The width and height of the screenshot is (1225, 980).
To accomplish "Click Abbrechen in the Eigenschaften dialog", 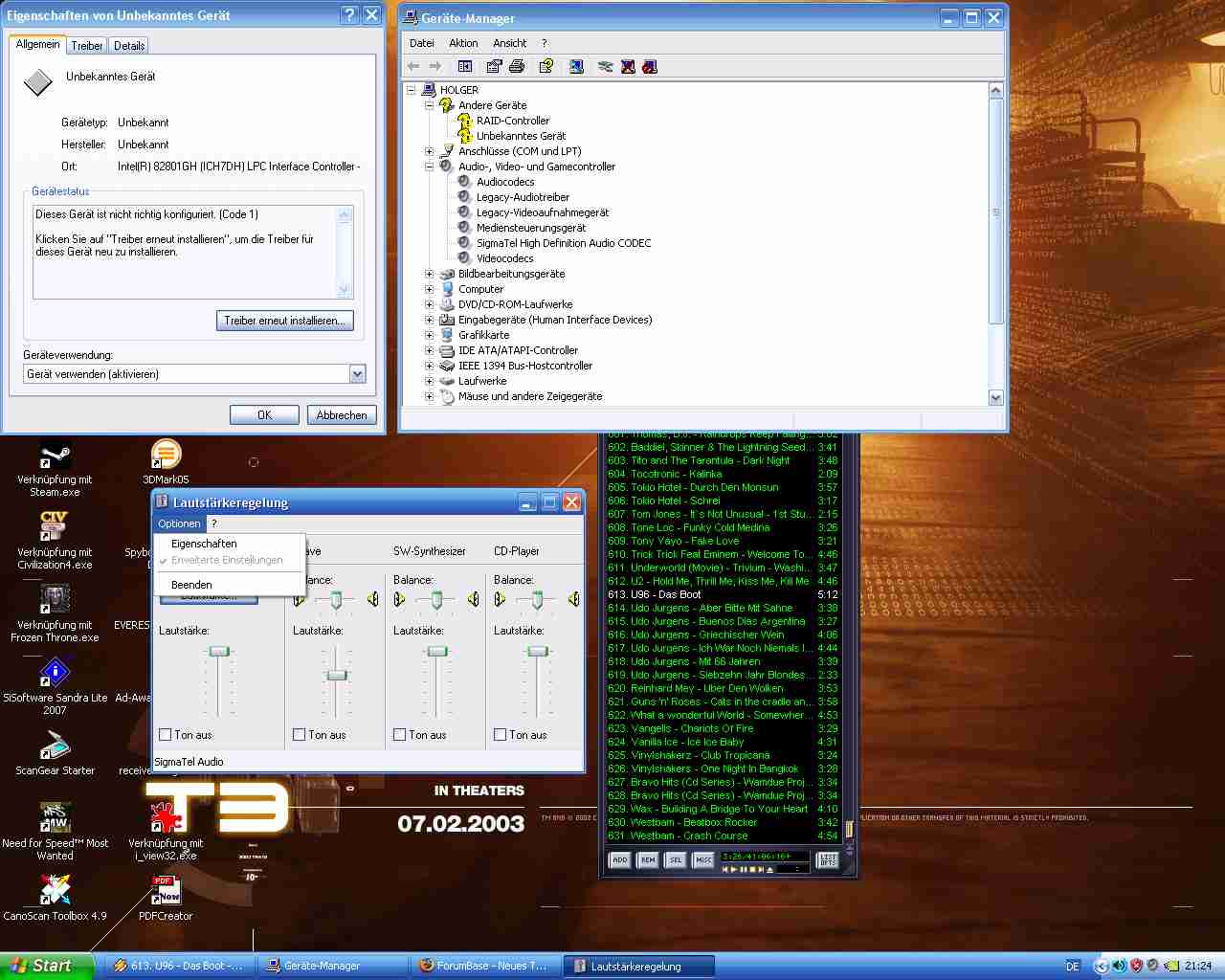I will click(342, 415).
